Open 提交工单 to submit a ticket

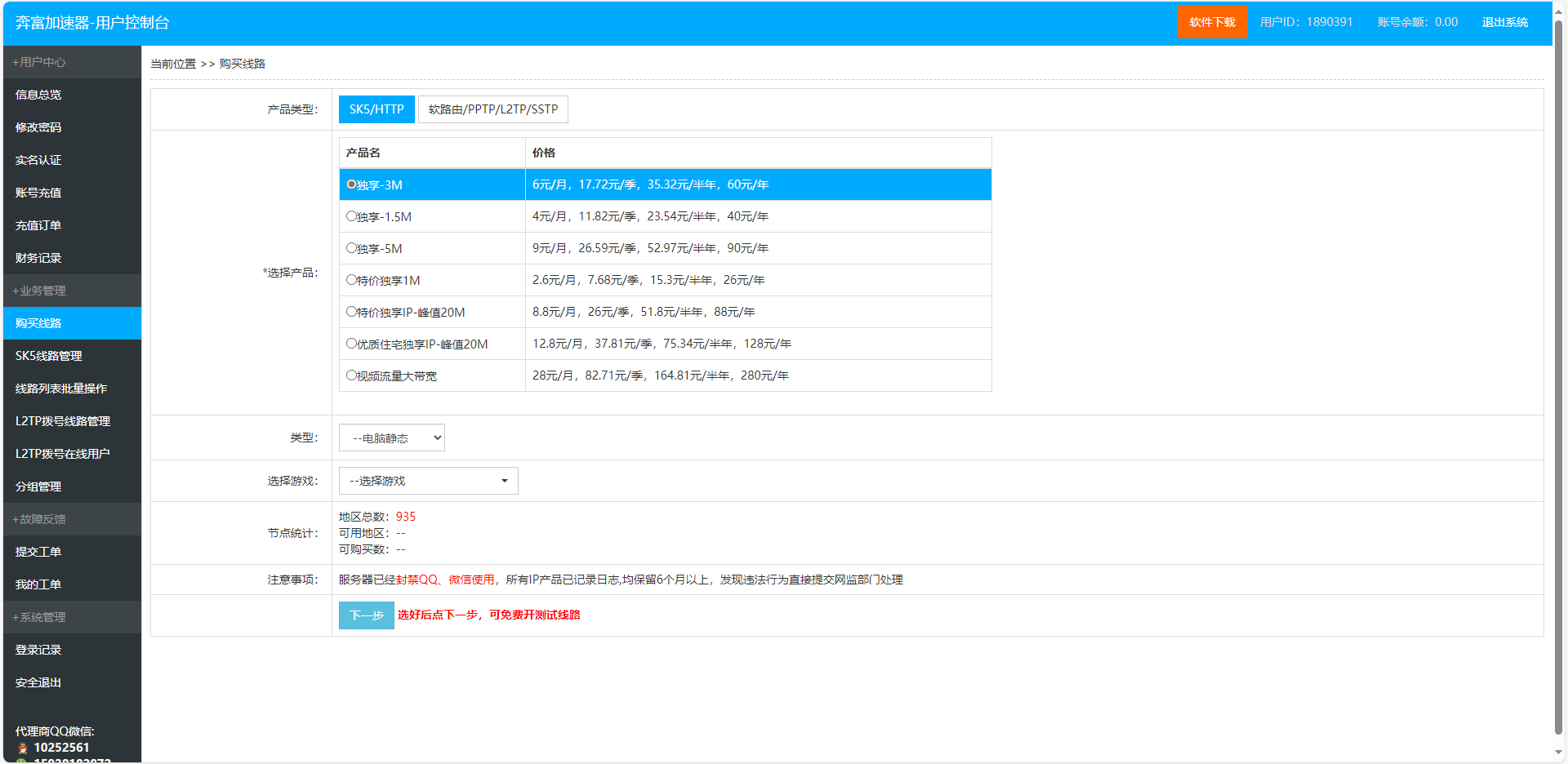pos(38,552)
